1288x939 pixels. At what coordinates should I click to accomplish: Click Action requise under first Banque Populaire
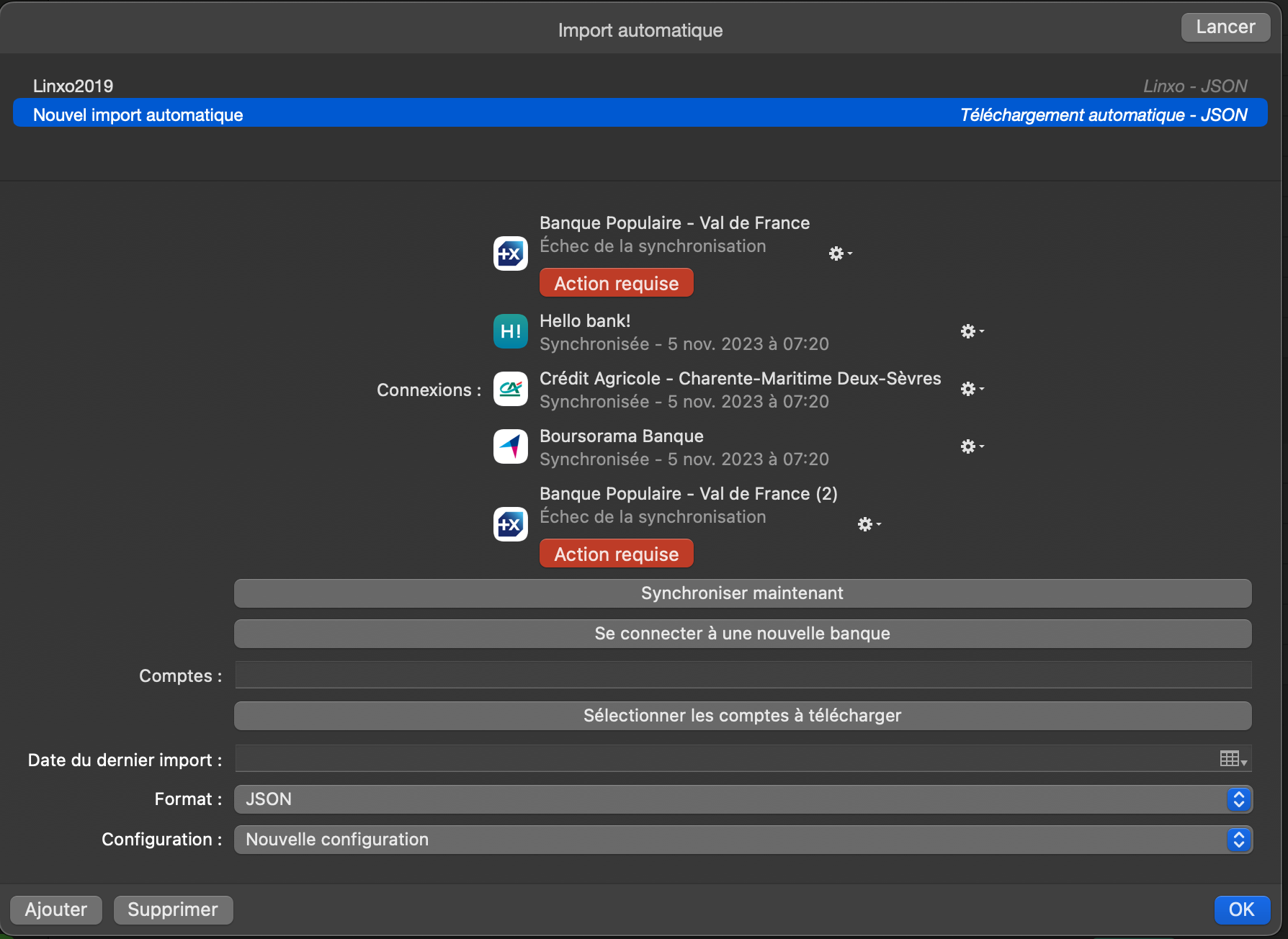(x=617, y=283)
